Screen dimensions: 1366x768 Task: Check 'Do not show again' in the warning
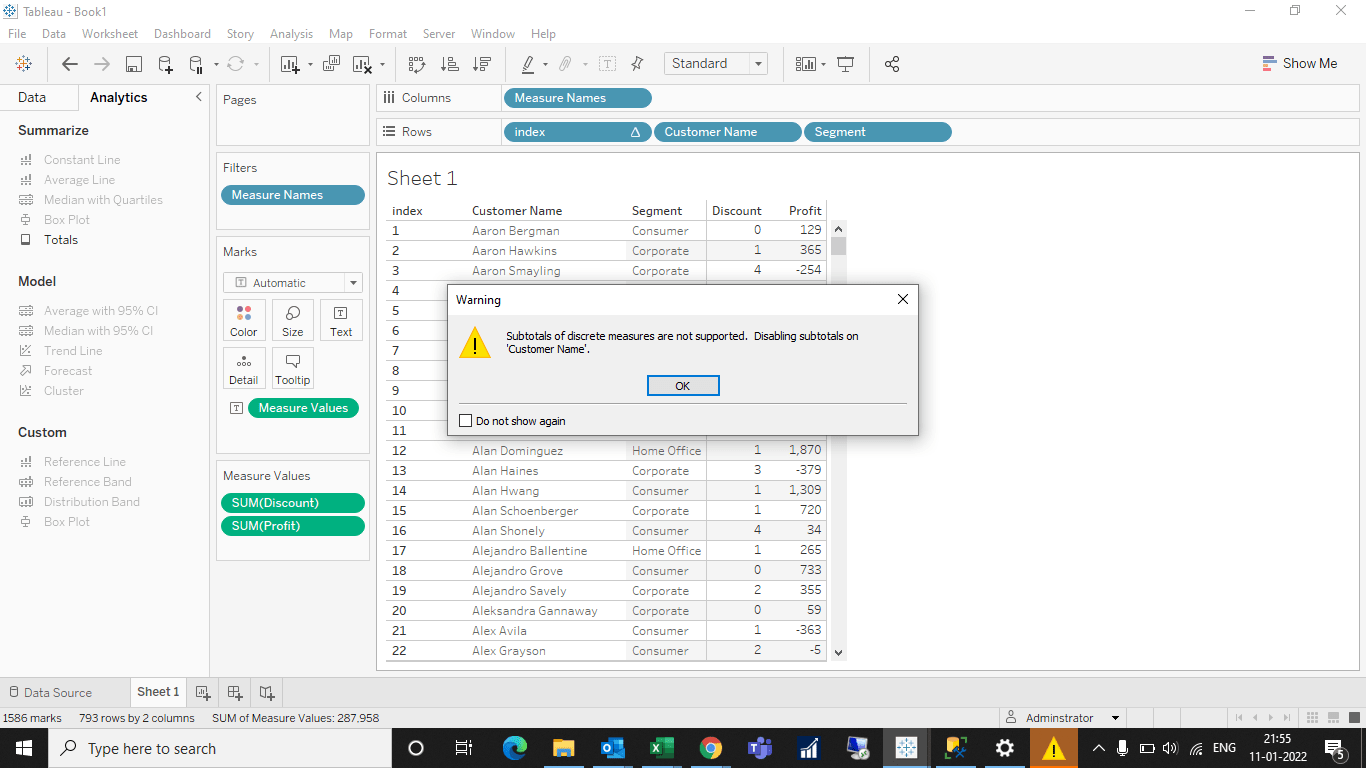point(465,420)
